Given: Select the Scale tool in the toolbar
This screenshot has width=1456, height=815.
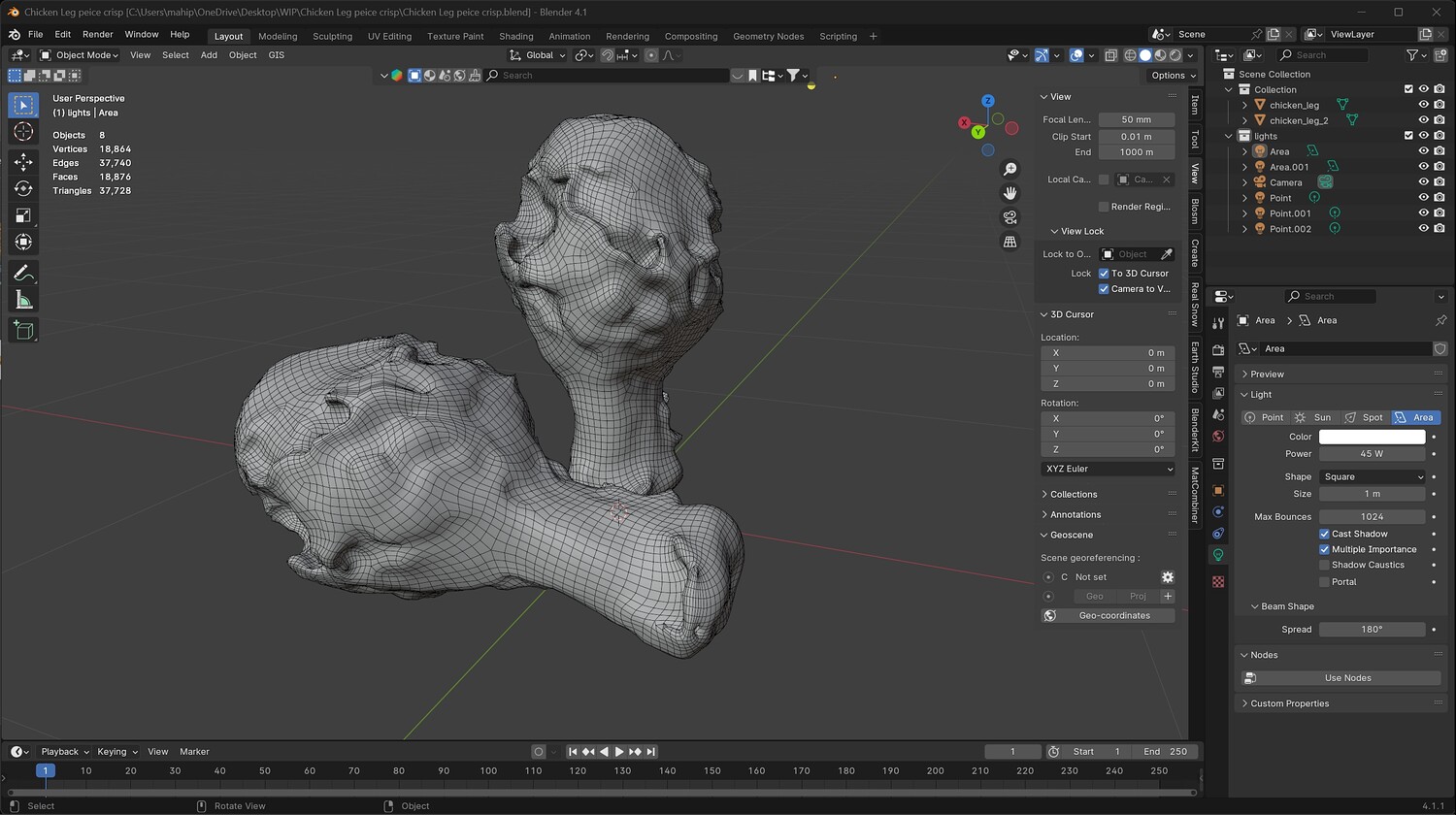Looking at the screenshot, I should point(23,215).
